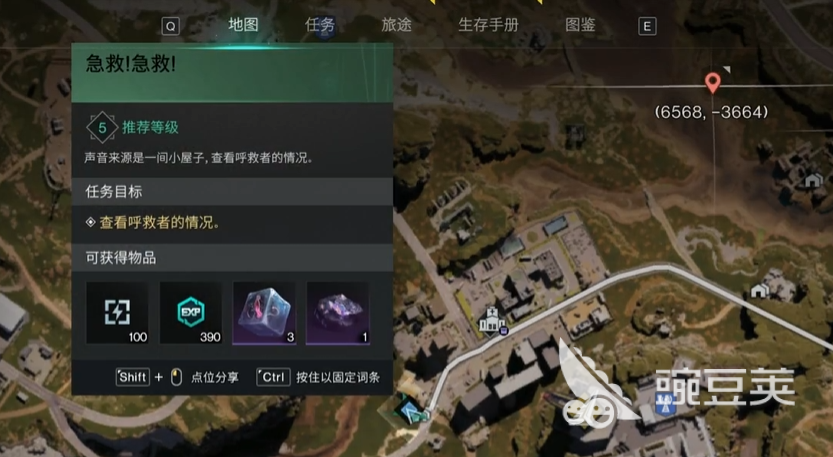Select the cube item reward with count 3
The width and height of the screenshot is (833, 457).
pos(264,312)
